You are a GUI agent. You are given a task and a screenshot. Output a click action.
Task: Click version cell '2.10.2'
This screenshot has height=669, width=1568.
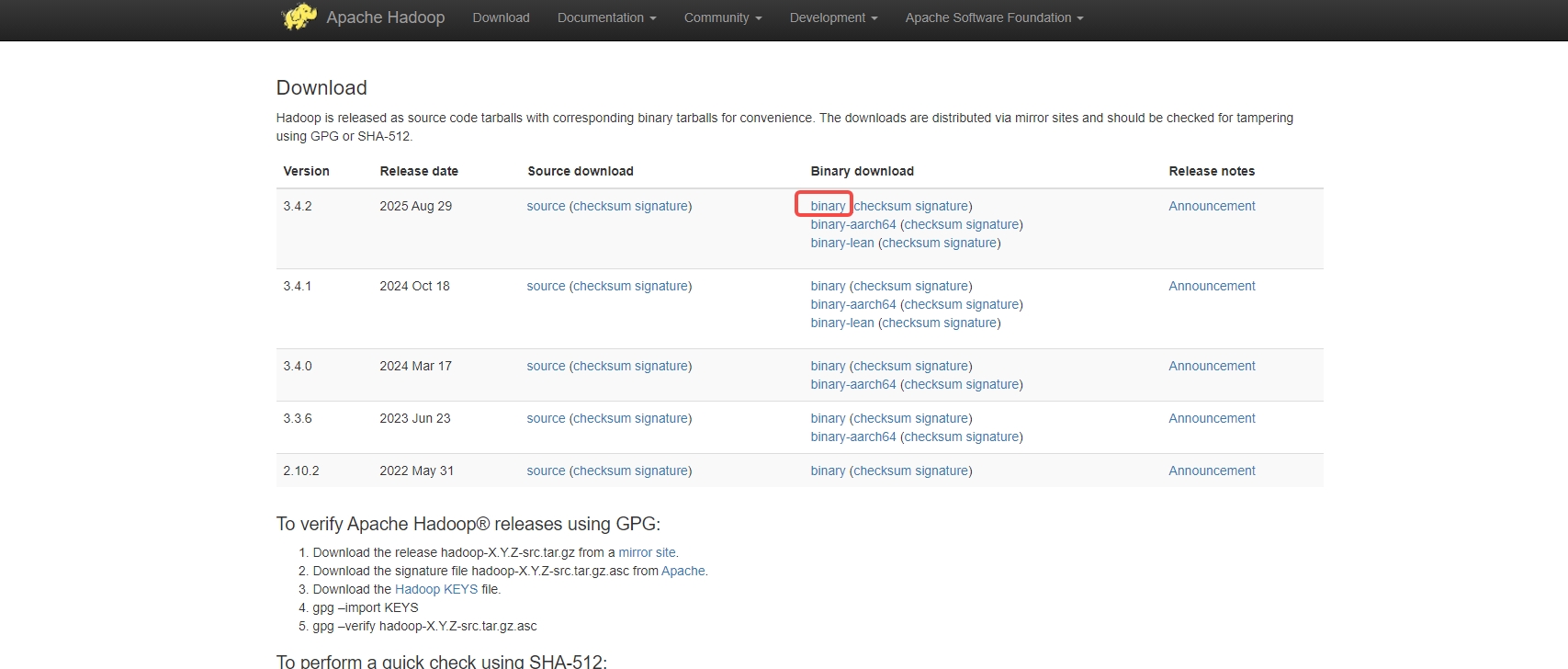(x=301, y=471)
